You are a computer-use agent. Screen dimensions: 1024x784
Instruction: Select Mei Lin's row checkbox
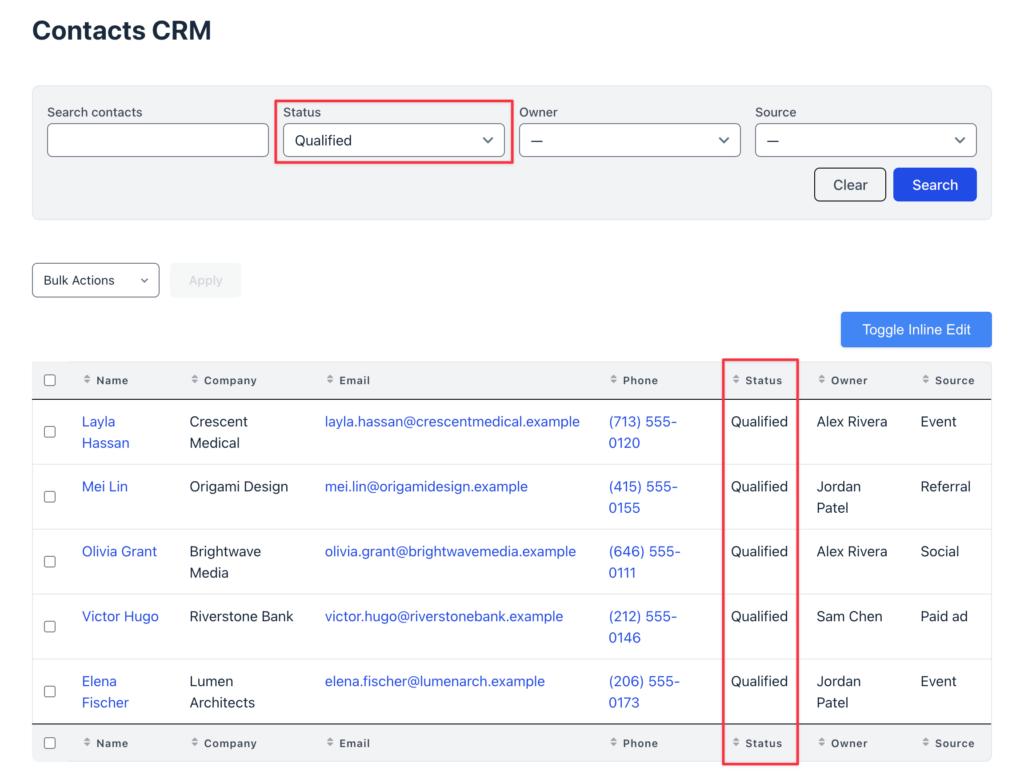[x=50, y=497]
